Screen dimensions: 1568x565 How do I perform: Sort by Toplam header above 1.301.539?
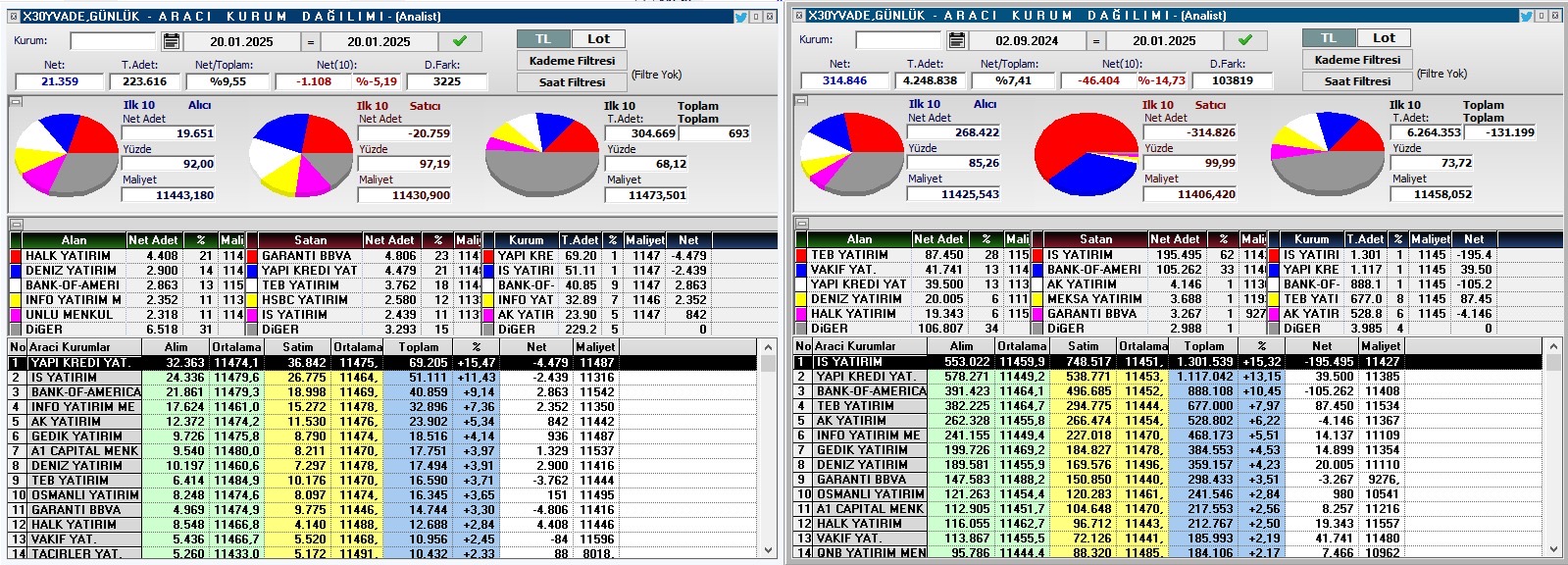point(1203,346)
